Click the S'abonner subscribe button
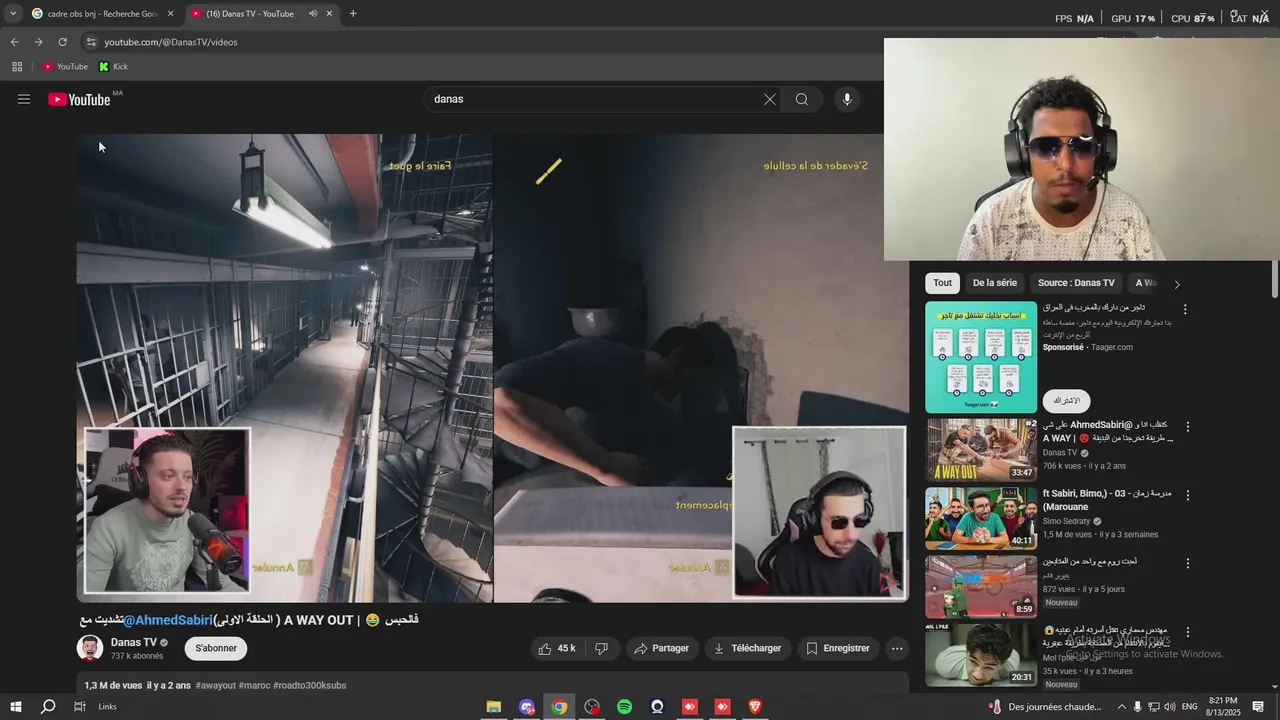 pos(216,648)
